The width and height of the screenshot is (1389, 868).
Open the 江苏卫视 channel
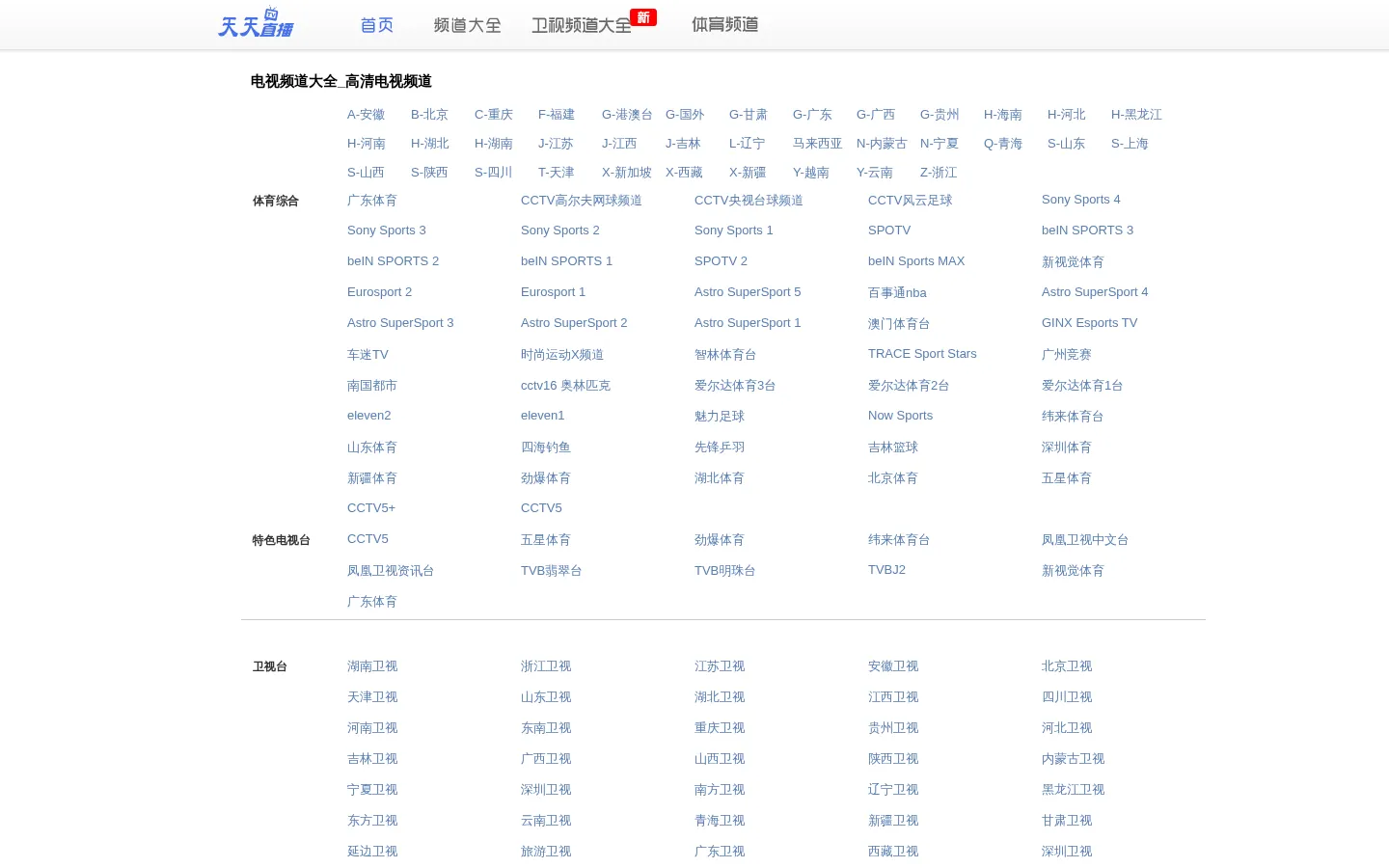[720, 666]
